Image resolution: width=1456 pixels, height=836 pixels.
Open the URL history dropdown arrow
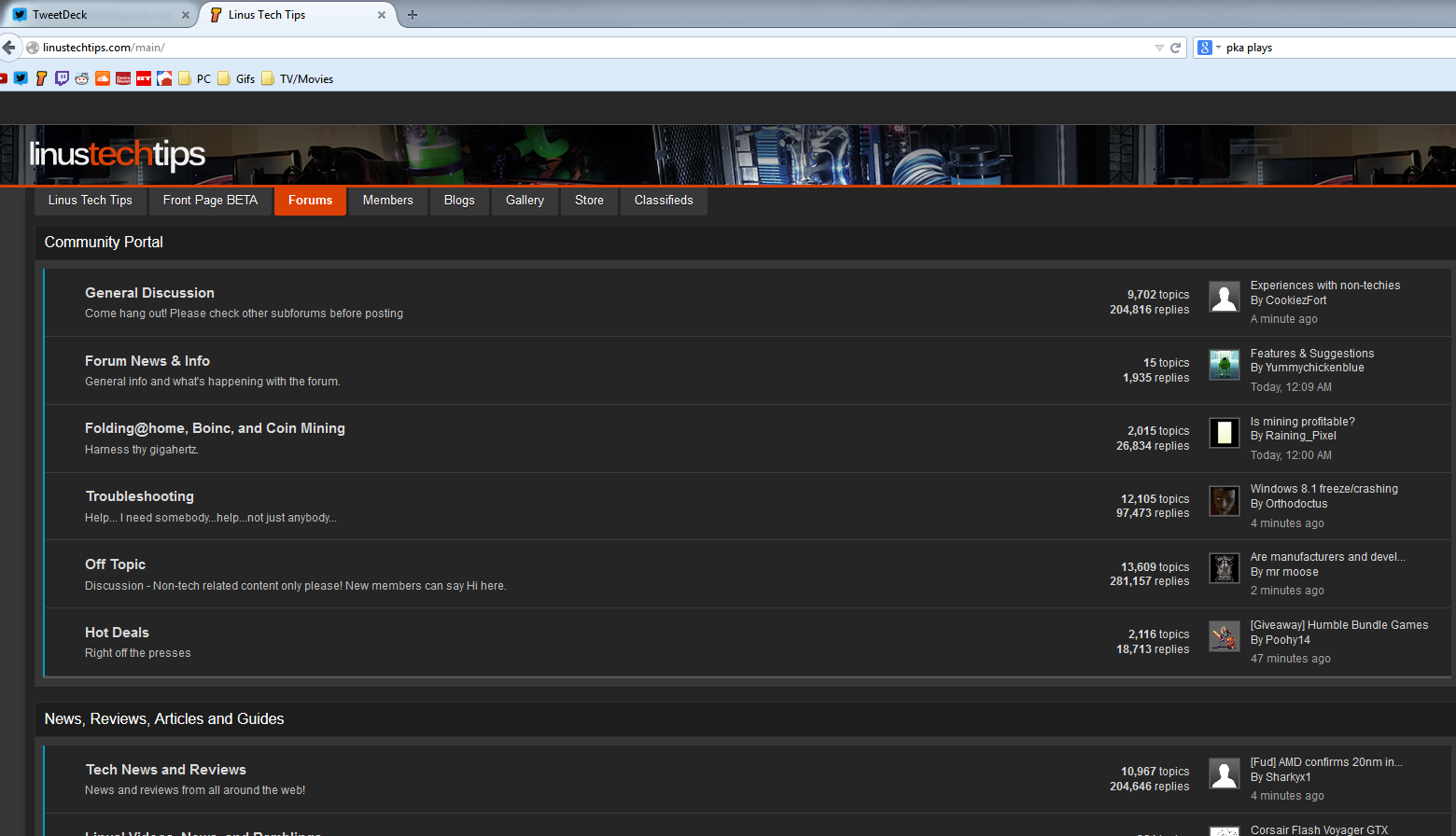click(x=1159, y=48)
